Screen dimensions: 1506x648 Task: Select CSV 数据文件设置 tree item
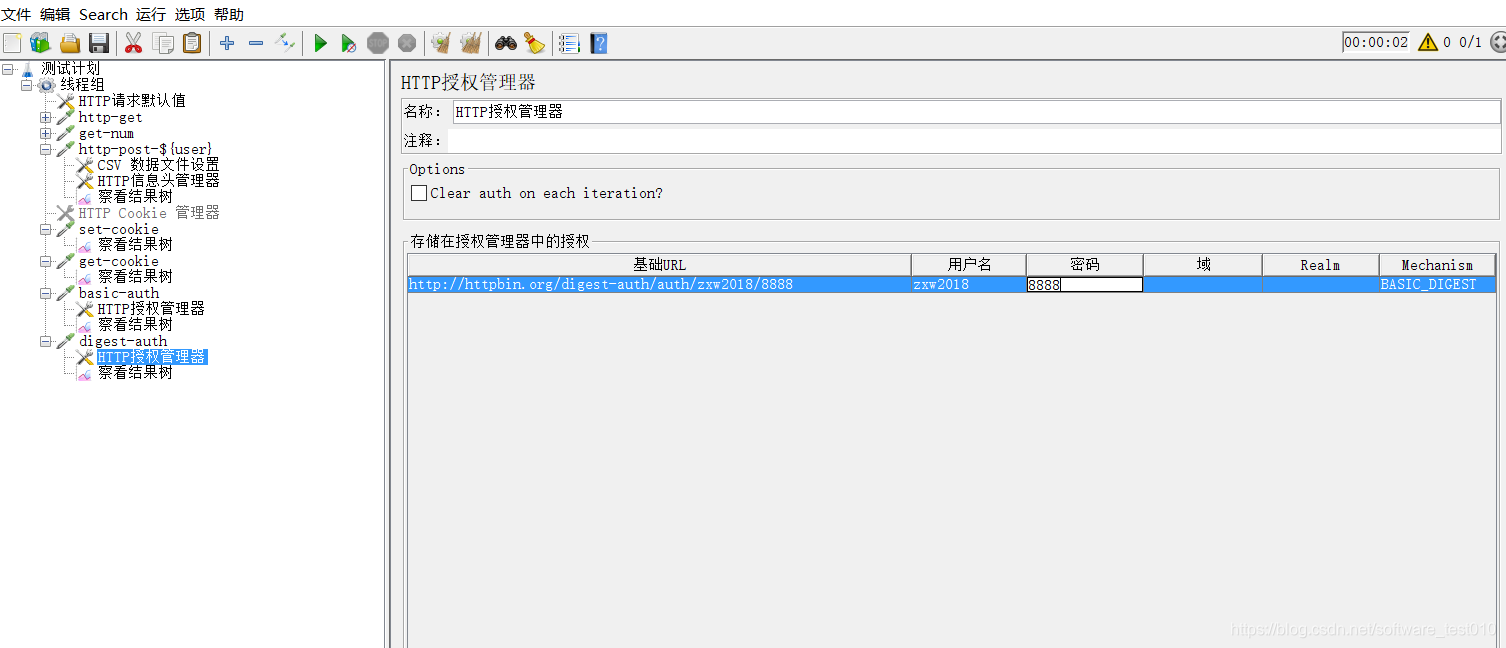point(158,165)
